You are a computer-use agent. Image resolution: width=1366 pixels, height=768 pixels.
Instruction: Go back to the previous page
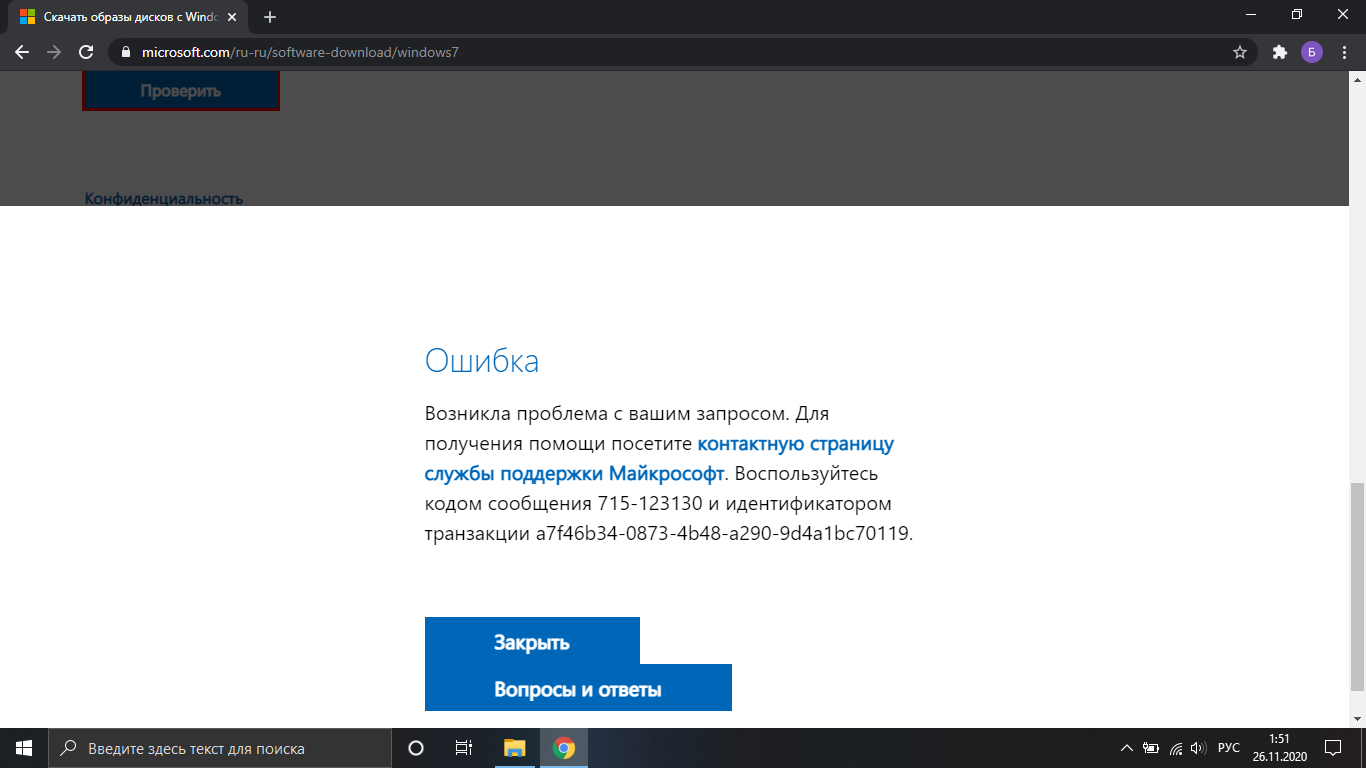22,52
